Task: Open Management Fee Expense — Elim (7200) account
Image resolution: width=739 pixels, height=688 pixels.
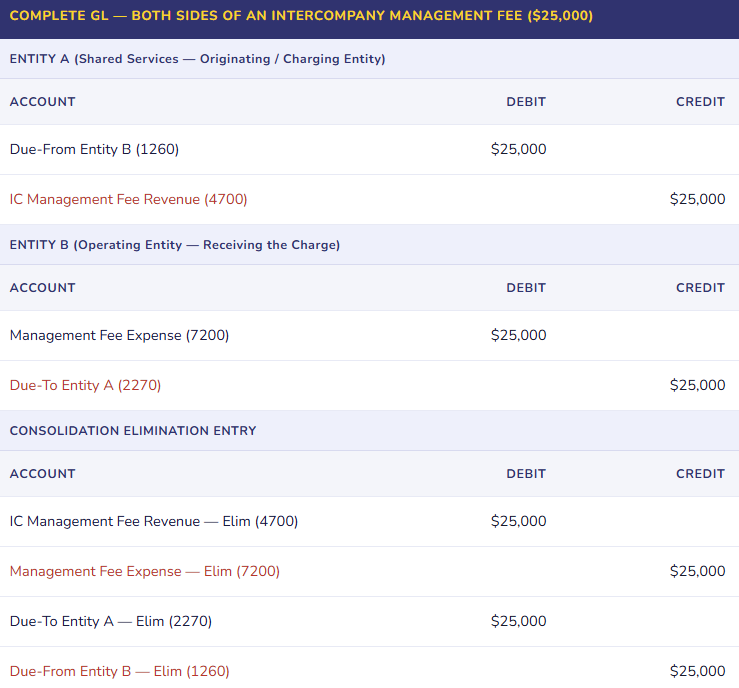Action: pyautogui.click(x=145, y=571)
